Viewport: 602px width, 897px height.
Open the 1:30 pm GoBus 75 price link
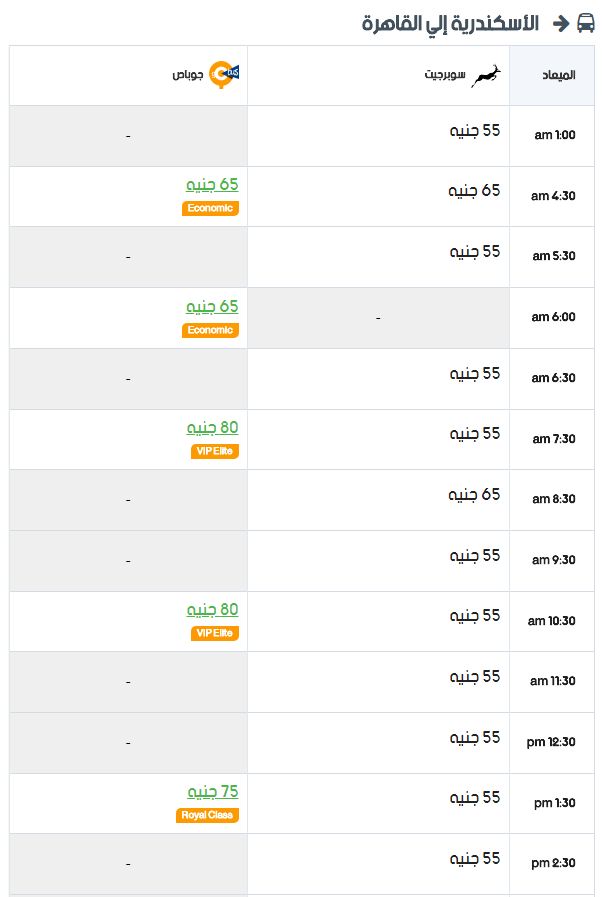pos(213,791)
